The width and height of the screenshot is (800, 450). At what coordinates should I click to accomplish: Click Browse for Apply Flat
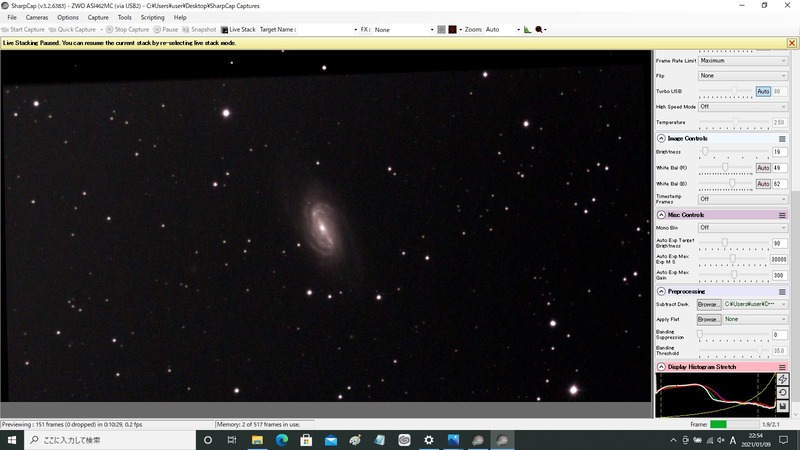point(709,320)
